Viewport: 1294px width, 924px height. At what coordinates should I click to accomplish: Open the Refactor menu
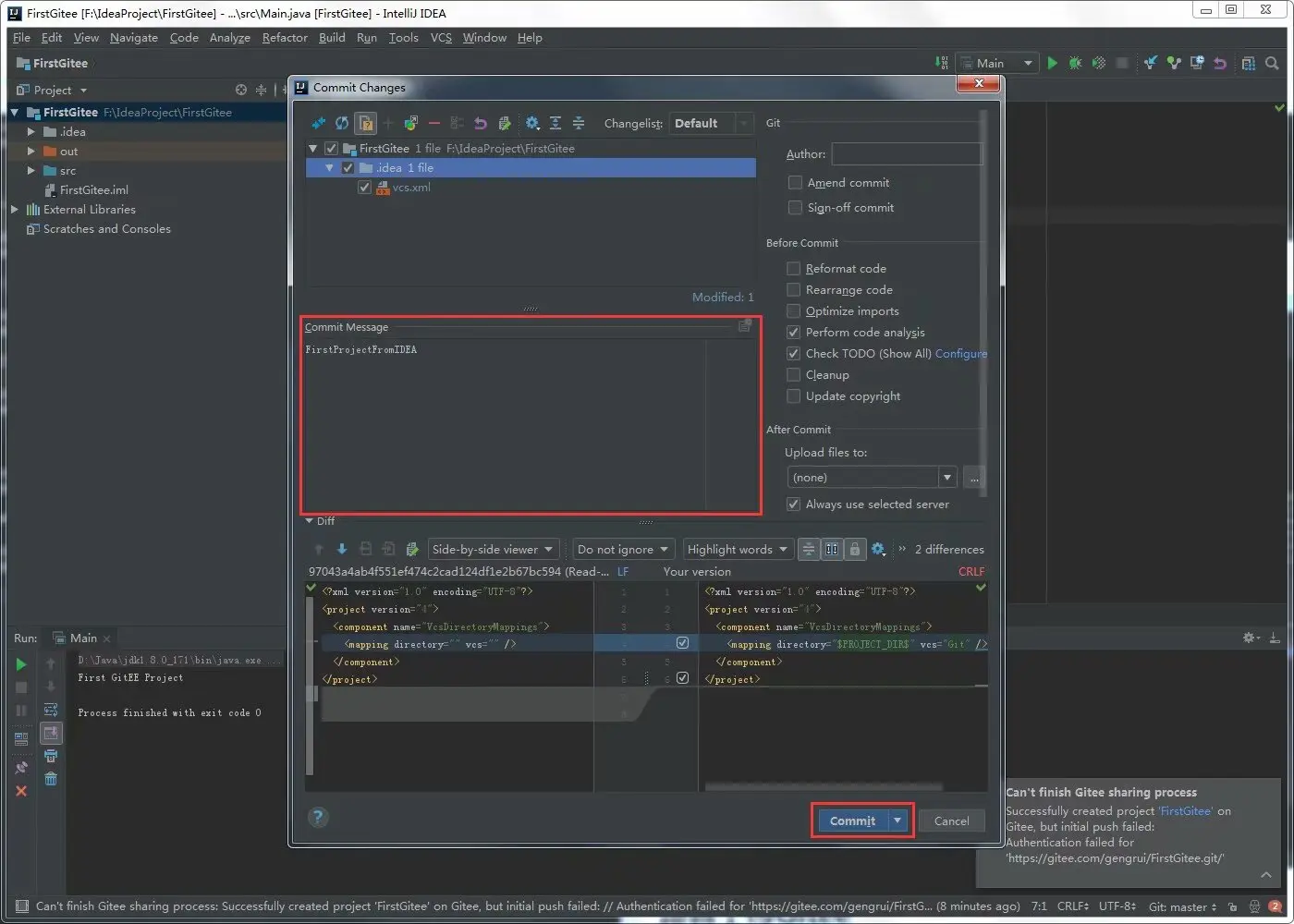tap(285, 38)
